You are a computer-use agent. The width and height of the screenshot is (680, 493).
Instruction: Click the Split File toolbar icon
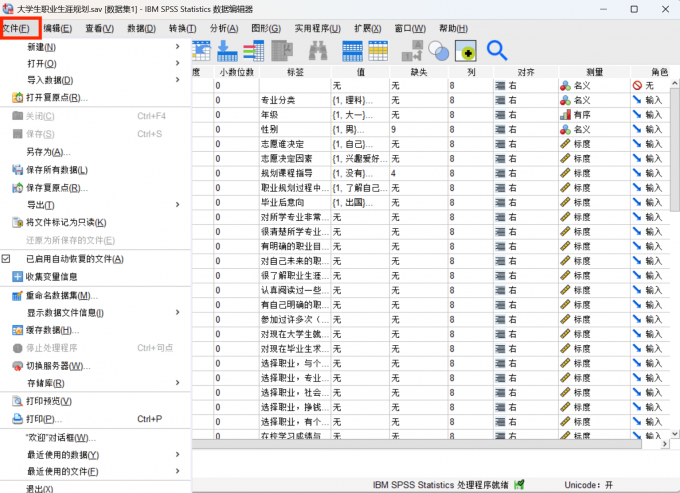pyautogui.click(x=352, y=51)
